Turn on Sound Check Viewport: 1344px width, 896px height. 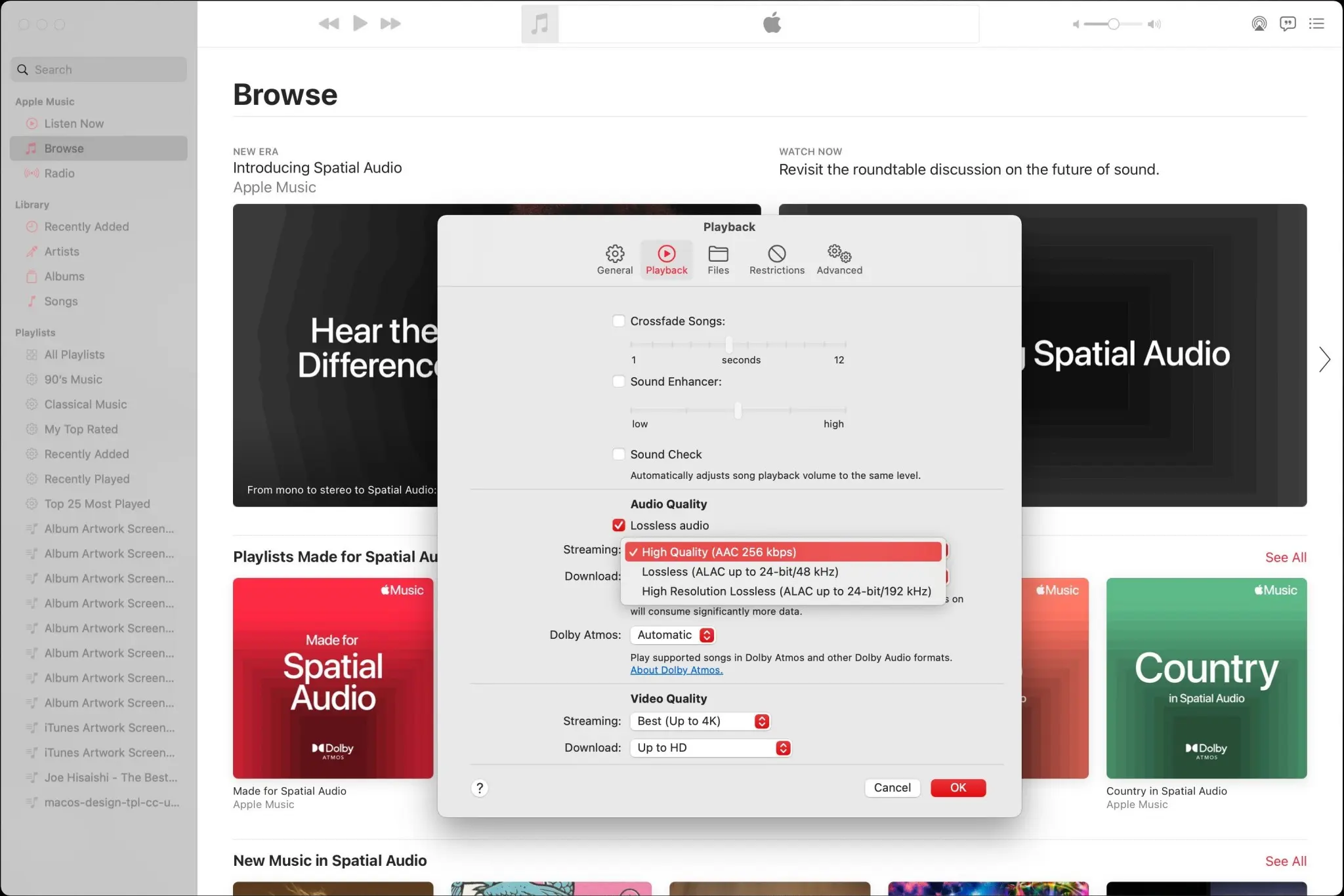coord(619,454)
